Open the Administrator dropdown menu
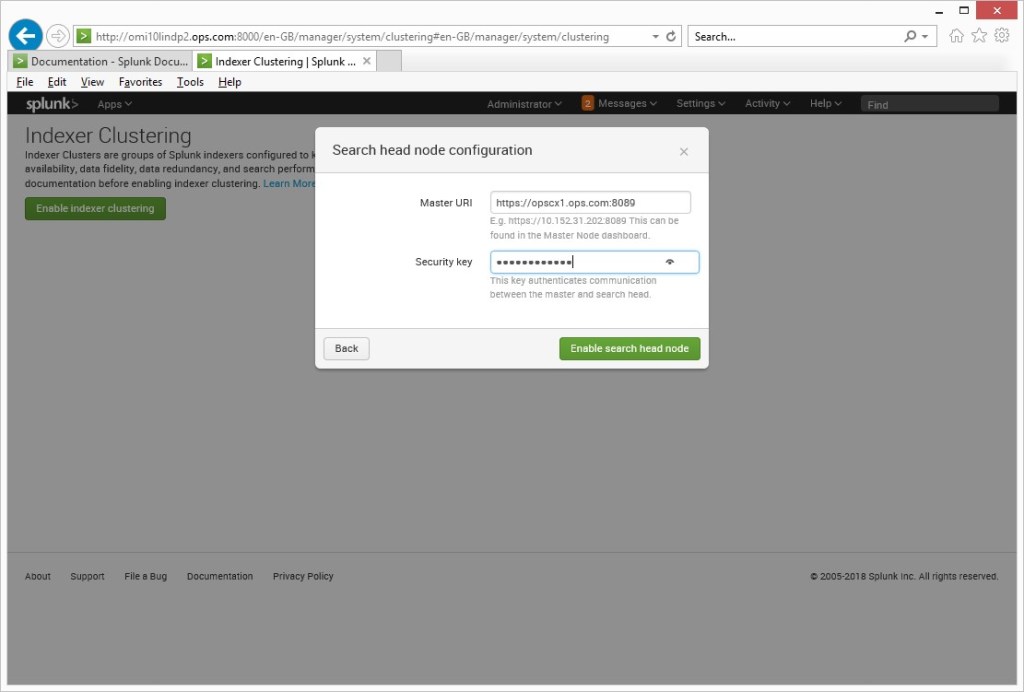1024x692 pixels. 523,103
